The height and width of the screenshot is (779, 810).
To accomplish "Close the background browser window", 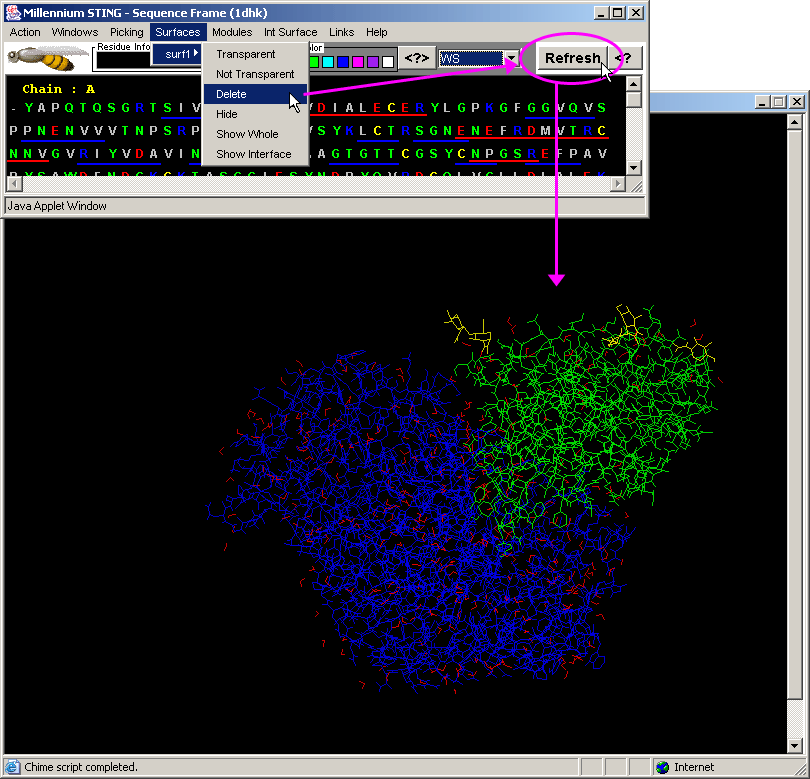I will click(x=797, y=102).
